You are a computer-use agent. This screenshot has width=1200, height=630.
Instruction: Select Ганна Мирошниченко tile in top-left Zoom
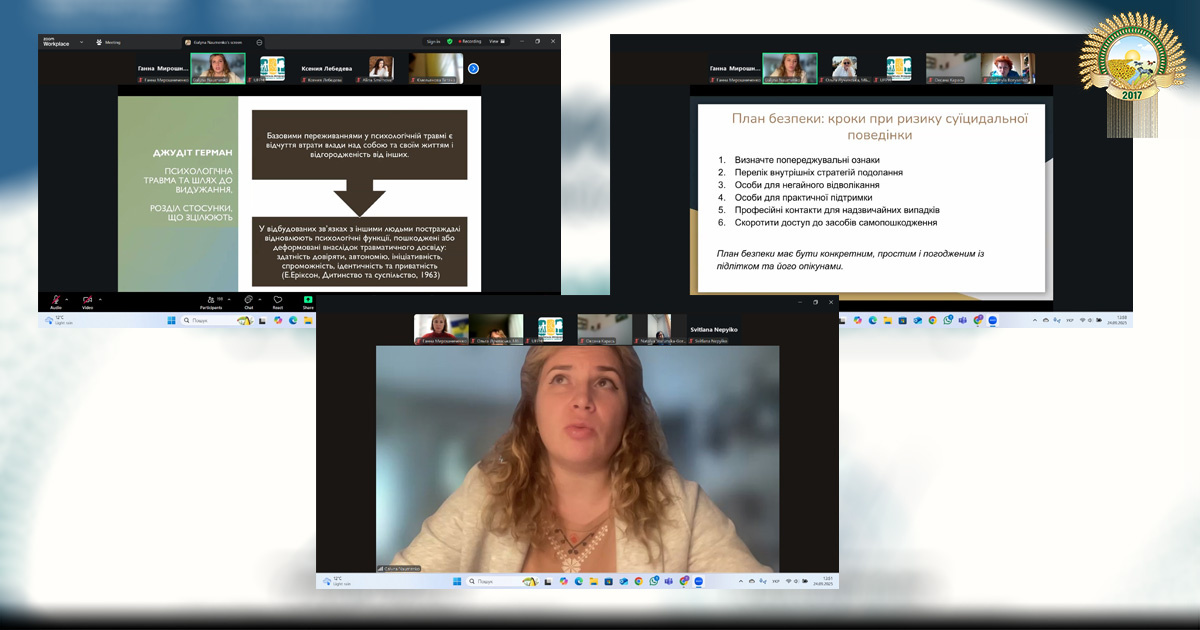click(x=163, y=68)
